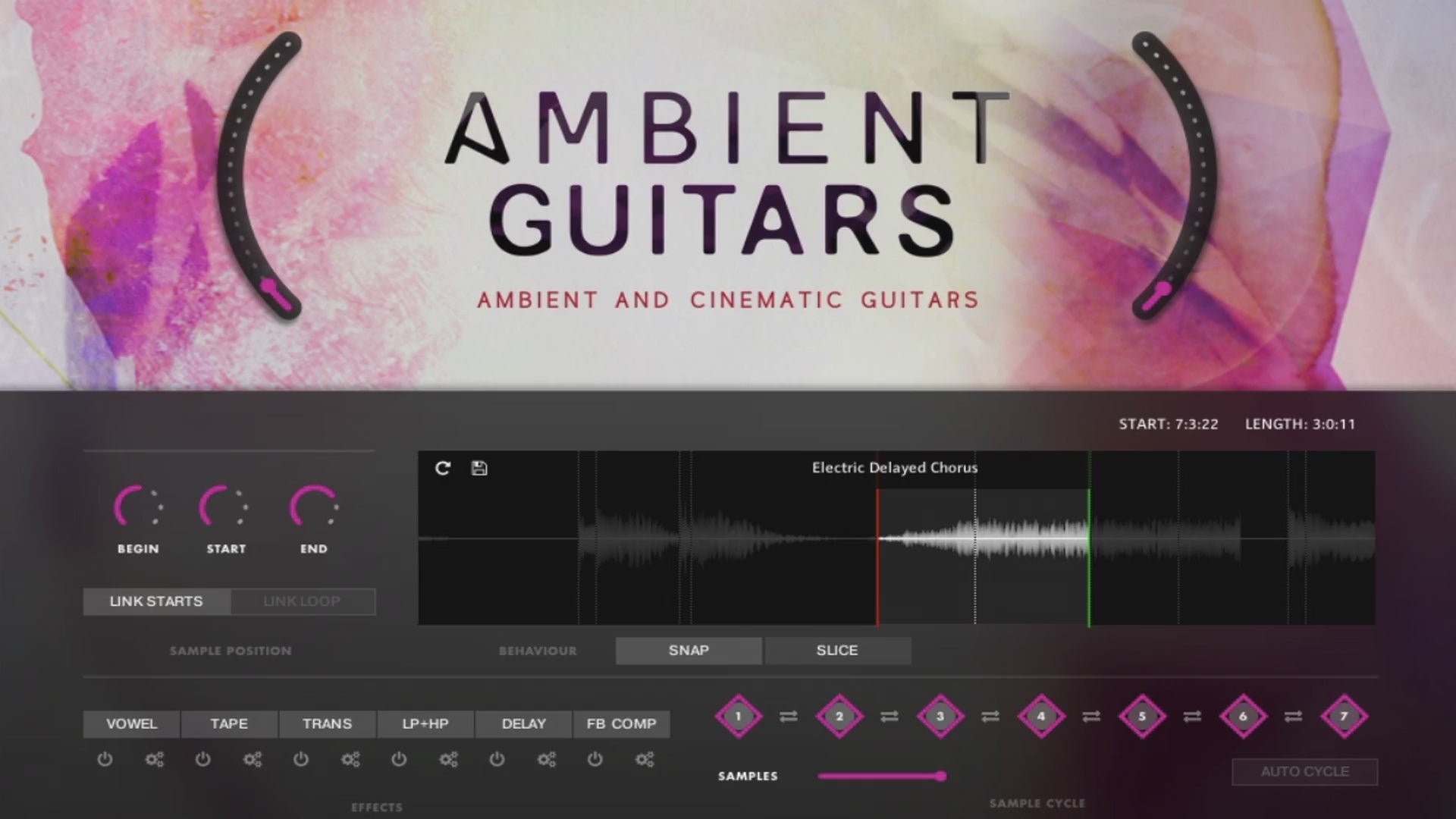Toggle power button under VOWEL effect
The height and width of the screenshot is (819, 1456).
[105, 759]
